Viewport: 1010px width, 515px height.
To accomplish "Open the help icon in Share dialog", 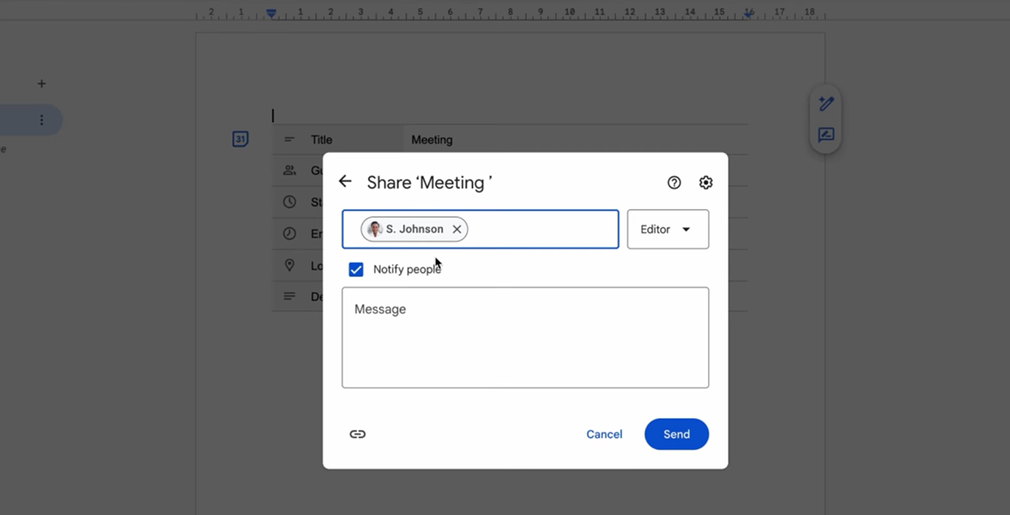I will tap(674, 183).
